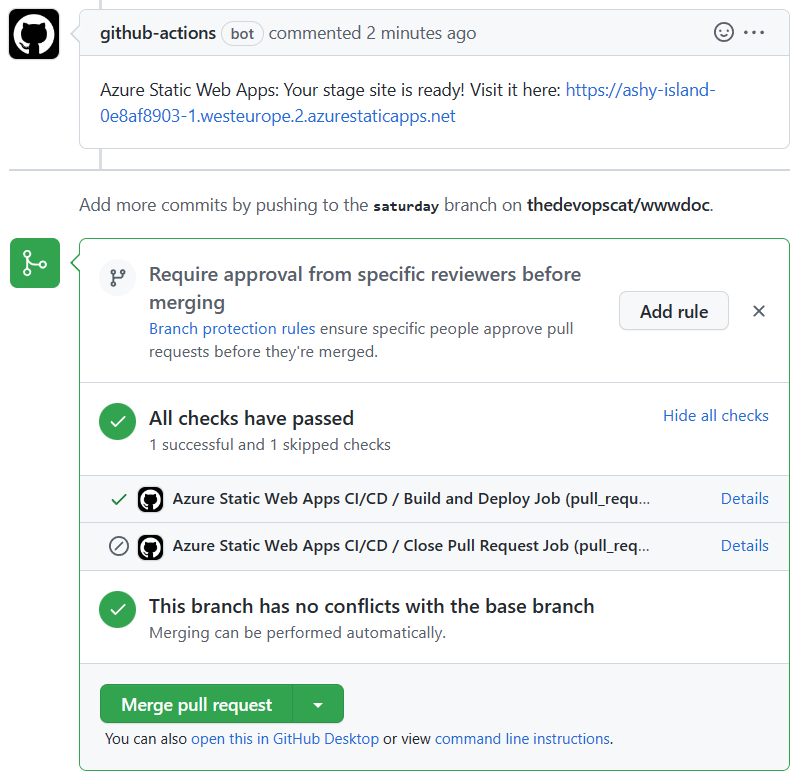Image resolution: width=798 pixels, height=779 pixels.
Task: Click the no conflicts green checkmark icon
Action: tap(118, 610)
